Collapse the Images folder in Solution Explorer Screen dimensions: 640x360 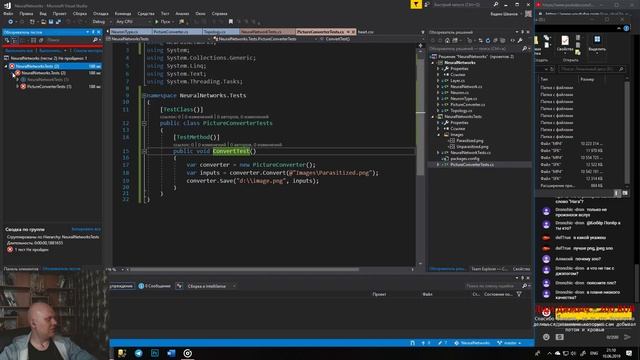pos(439,135)
